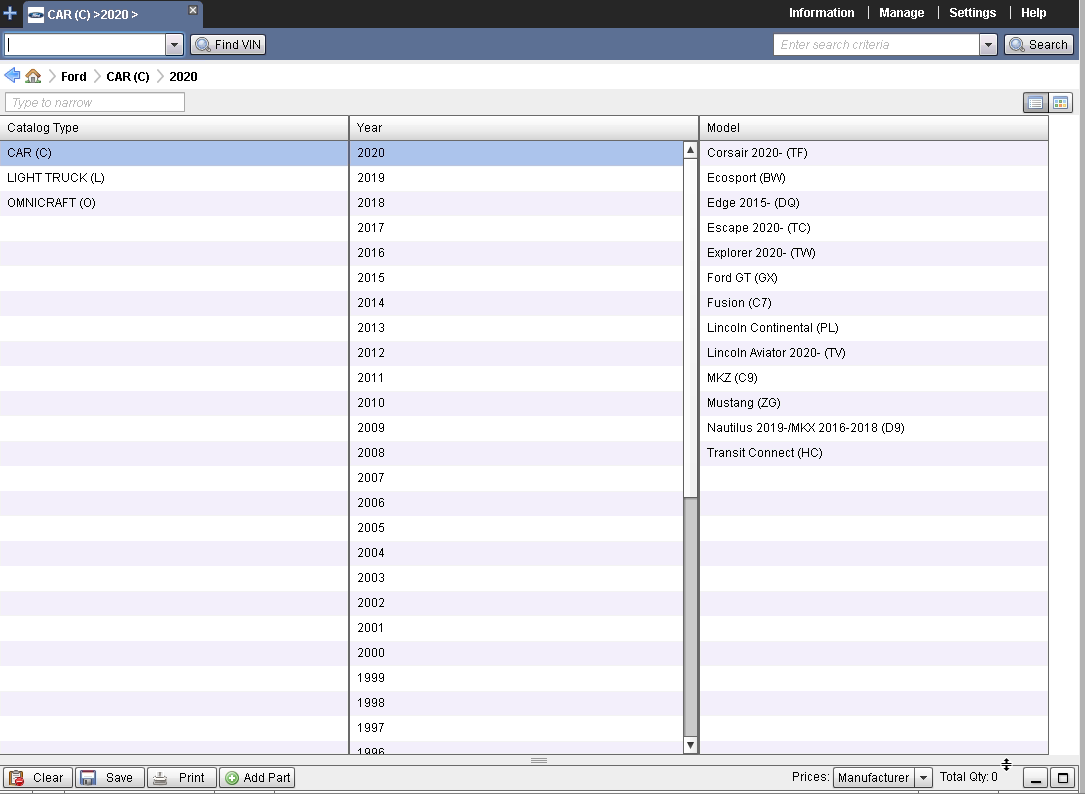Switch to list view icon
Screen dimensions: 1085x794
[x=1035, y=102]
